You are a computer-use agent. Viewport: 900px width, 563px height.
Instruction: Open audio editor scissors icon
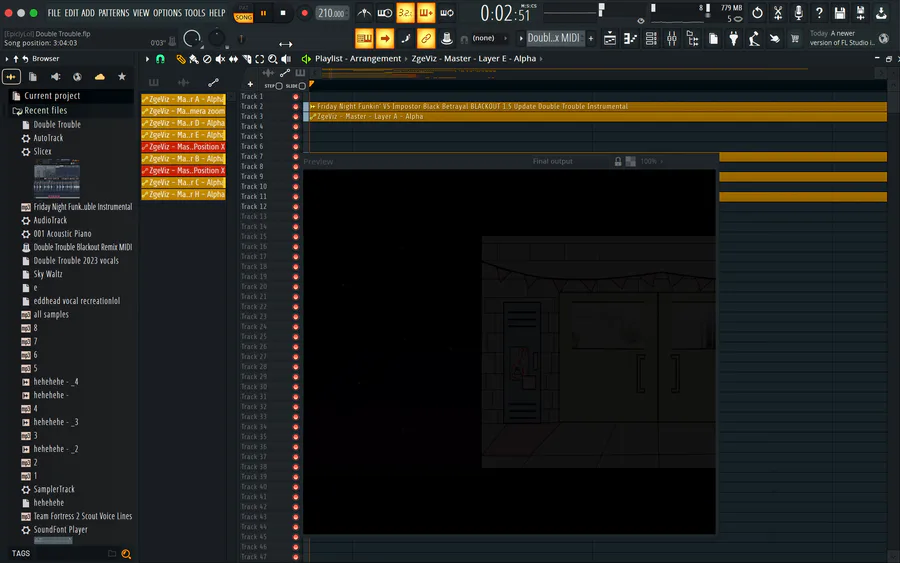coord(778,13)
